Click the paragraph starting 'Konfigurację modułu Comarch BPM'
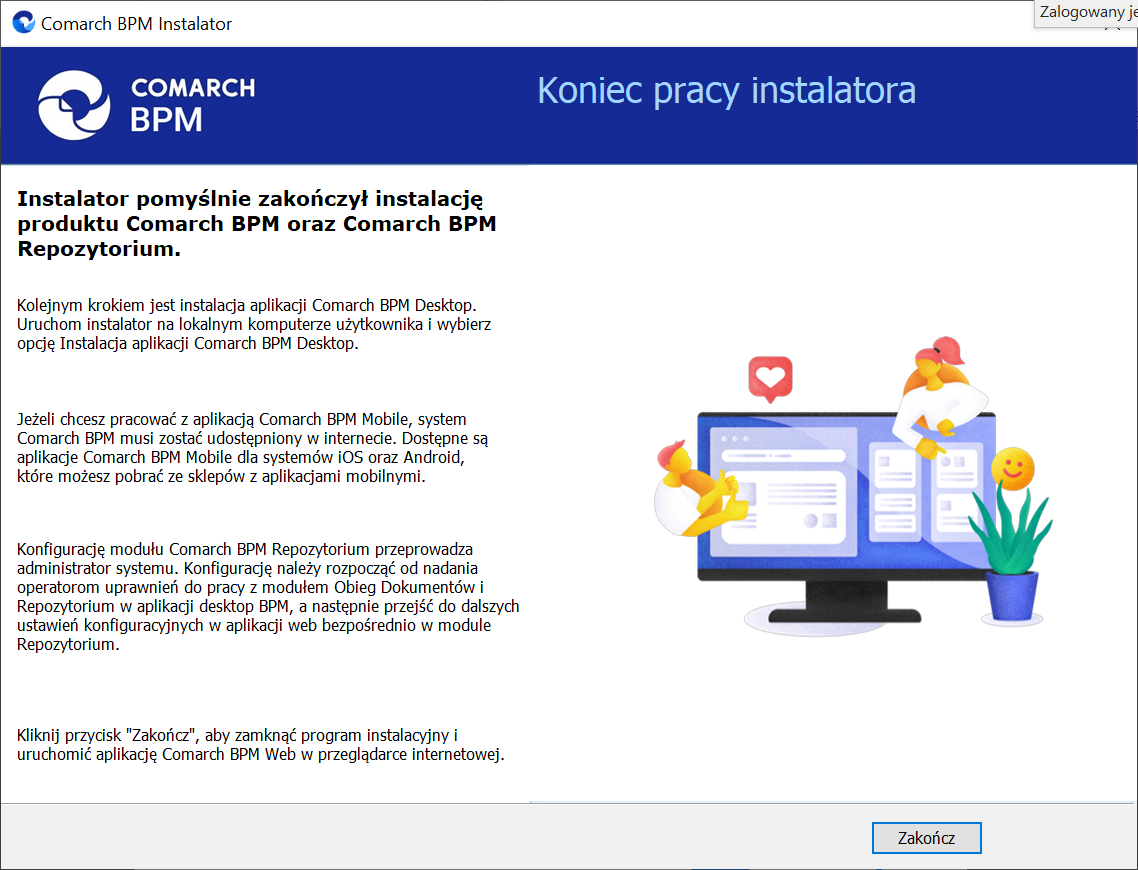 pos(268,596)
